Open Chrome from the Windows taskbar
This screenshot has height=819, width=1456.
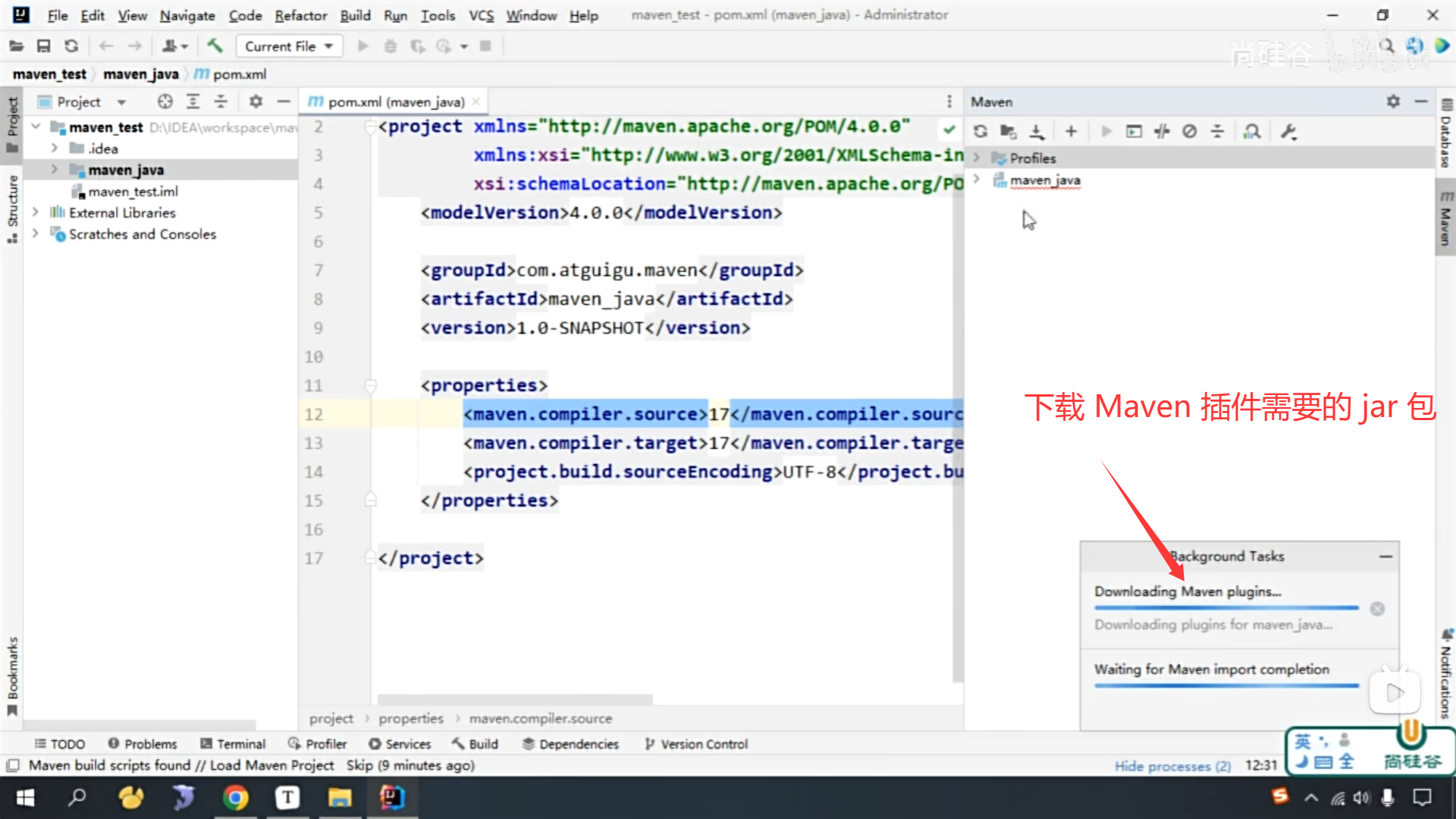[236, 798]
